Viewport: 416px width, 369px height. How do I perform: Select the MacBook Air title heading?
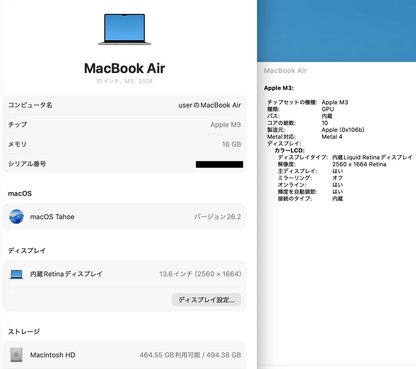(124, 68)
